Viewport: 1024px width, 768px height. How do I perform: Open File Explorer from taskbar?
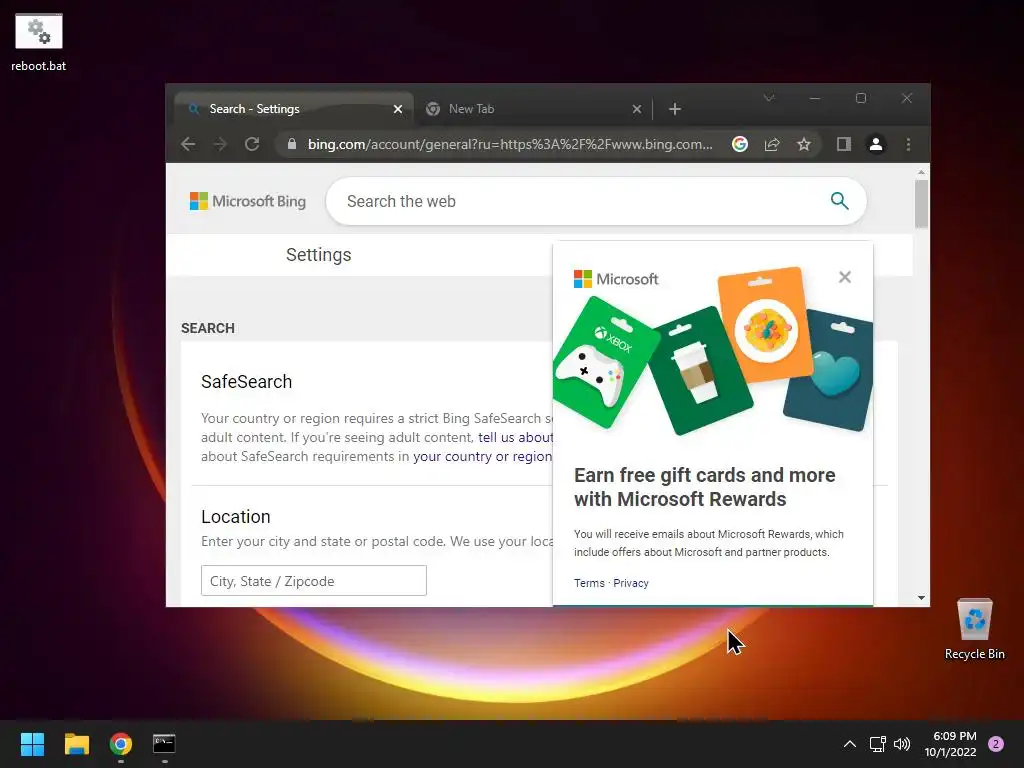tap(76, 744)
